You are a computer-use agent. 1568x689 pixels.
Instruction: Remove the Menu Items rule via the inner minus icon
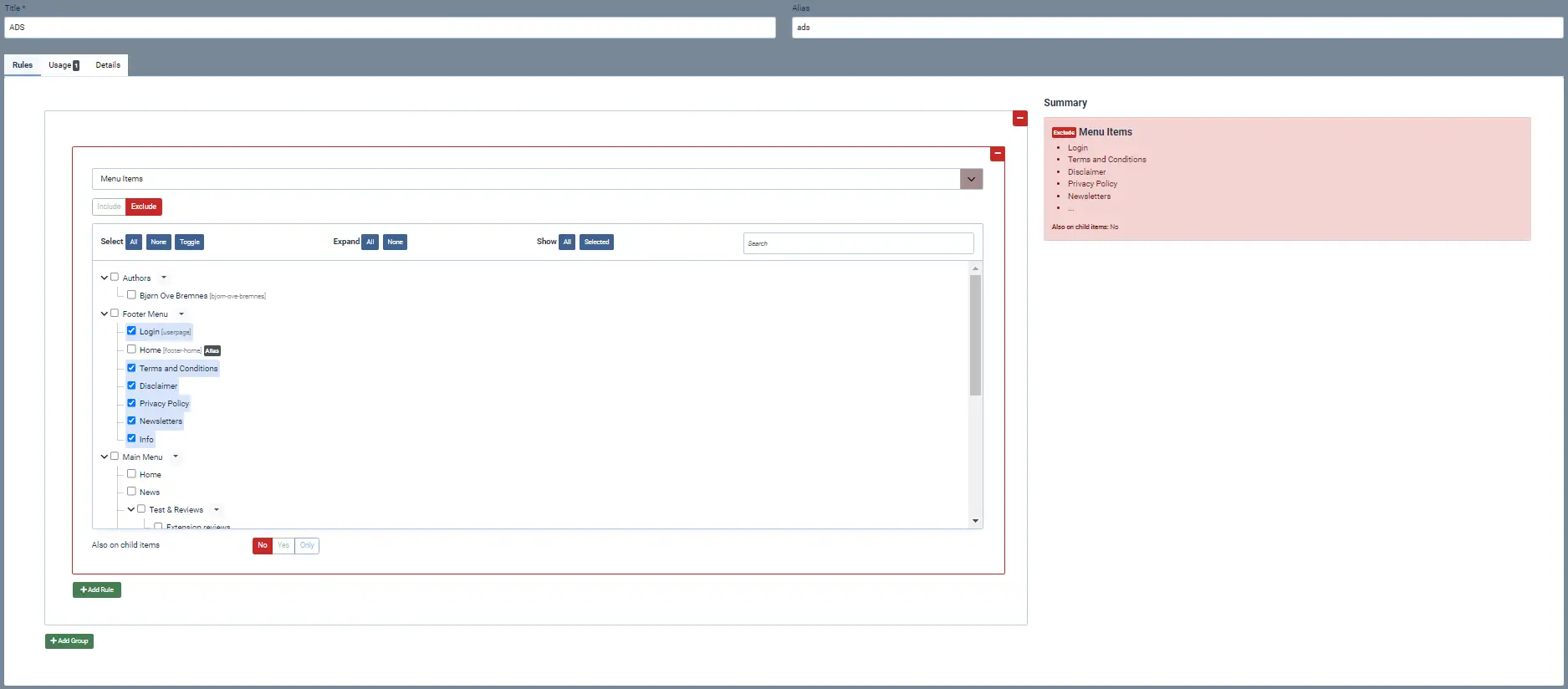997,154
